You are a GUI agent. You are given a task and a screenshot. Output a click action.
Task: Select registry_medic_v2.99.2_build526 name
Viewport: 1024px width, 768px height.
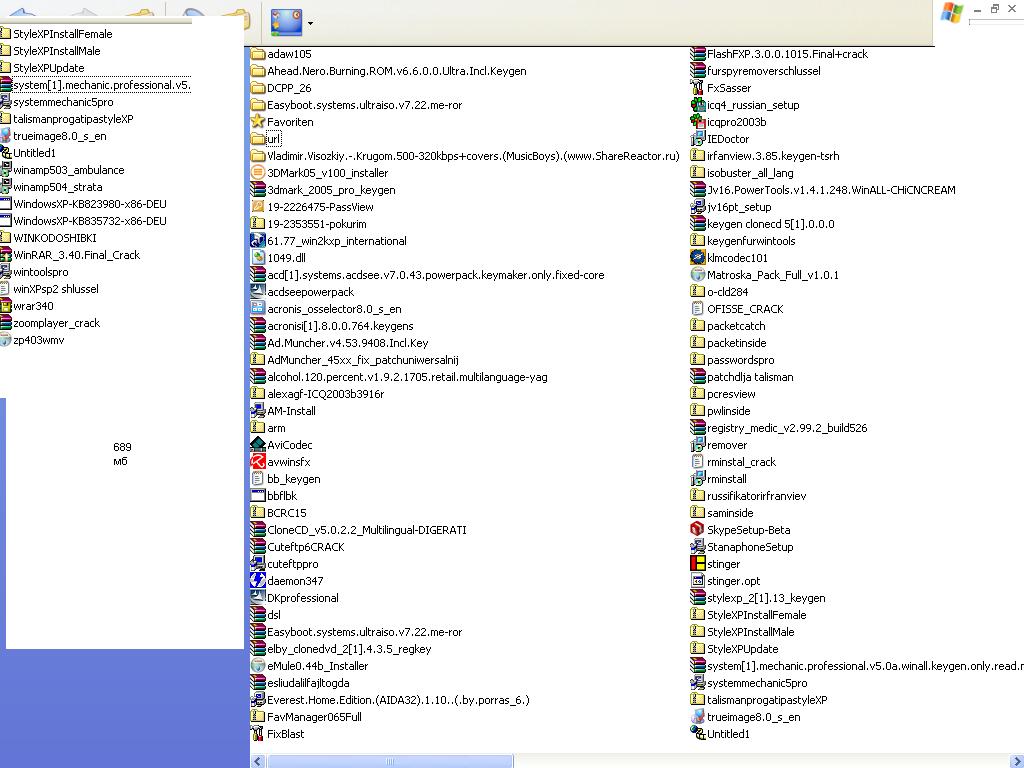pos(788,427)
